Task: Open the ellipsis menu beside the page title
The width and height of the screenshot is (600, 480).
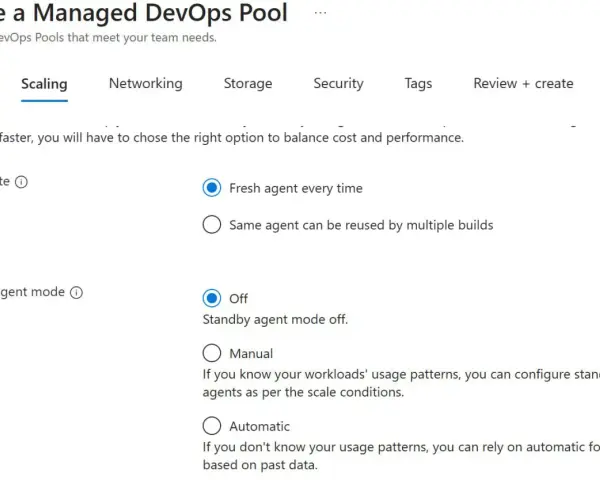Action: tap(320, 13)
